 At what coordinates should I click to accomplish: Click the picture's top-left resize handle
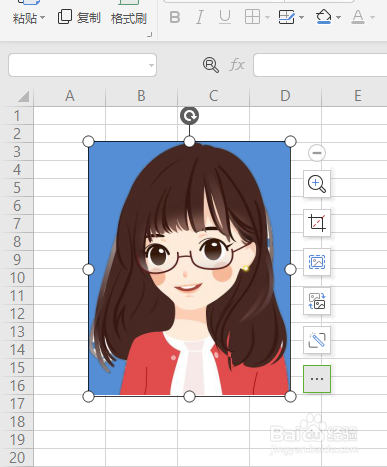point(88,141)
